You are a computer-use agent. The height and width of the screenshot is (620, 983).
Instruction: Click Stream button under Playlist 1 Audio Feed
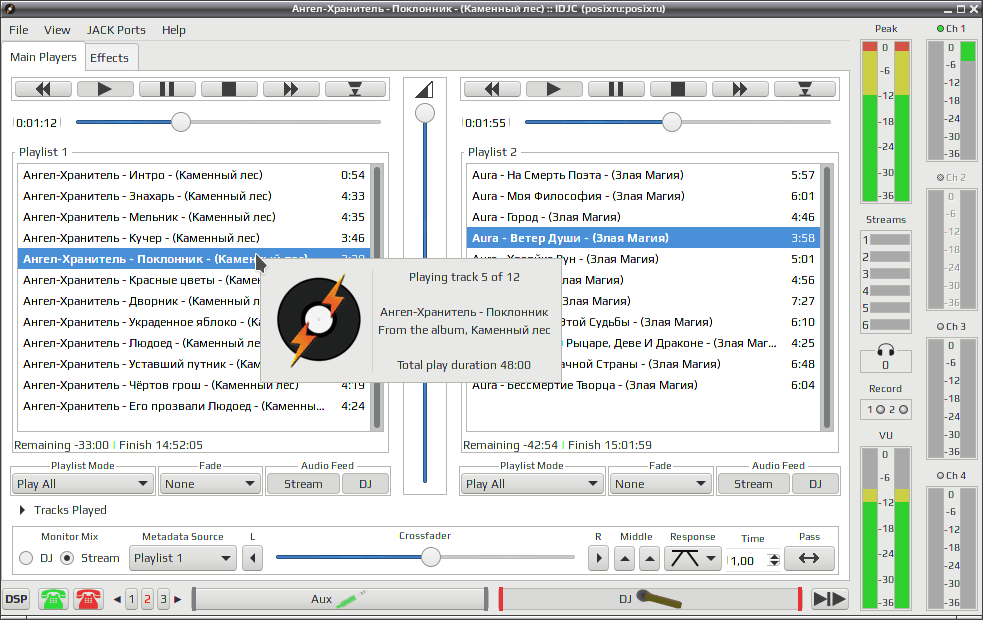(x=303, y=484)
